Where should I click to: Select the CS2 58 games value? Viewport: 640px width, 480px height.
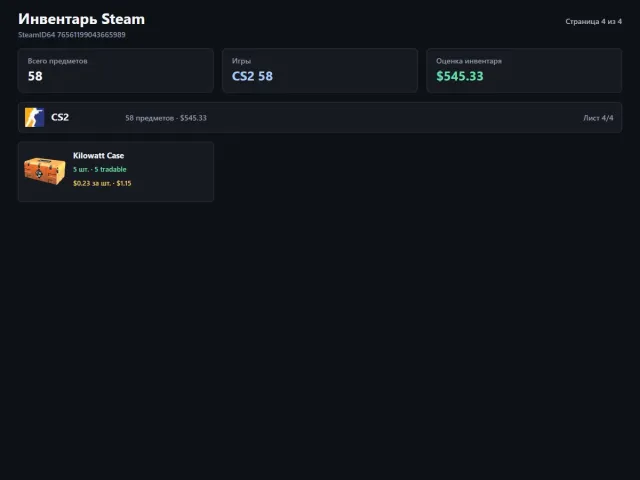click(252, 76)
